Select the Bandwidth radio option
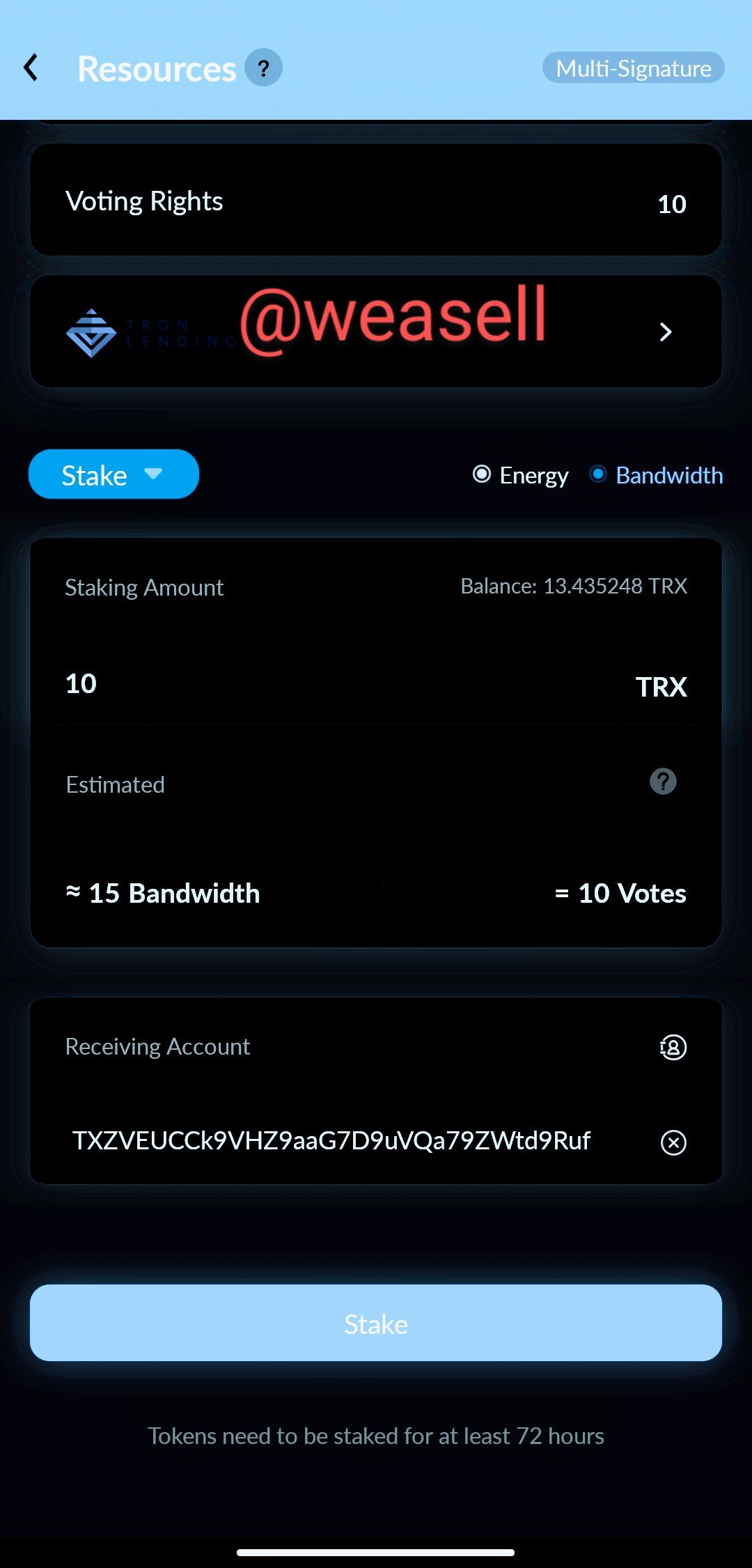This screenshot has height=1568, width=752. [656, 475]
